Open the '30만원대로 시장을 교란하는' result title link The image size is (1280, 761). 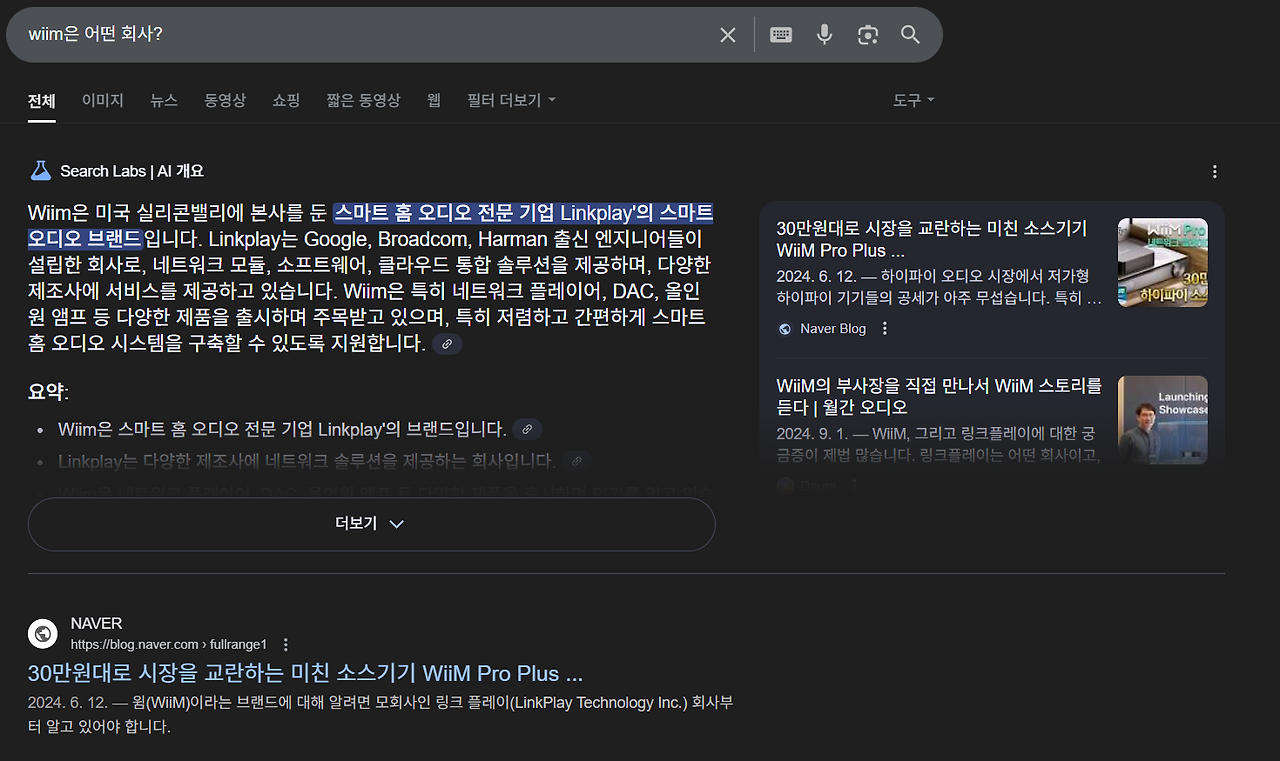tap(305, 672)
